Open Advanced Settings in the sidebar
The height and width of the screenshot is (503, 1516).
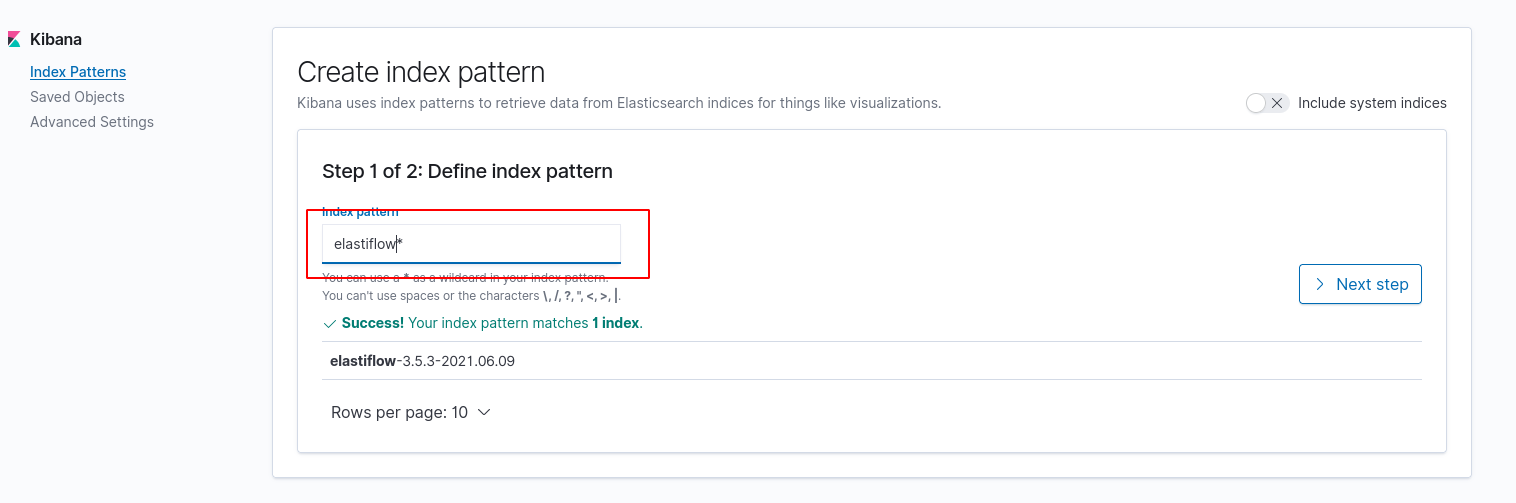click(92, 122)
